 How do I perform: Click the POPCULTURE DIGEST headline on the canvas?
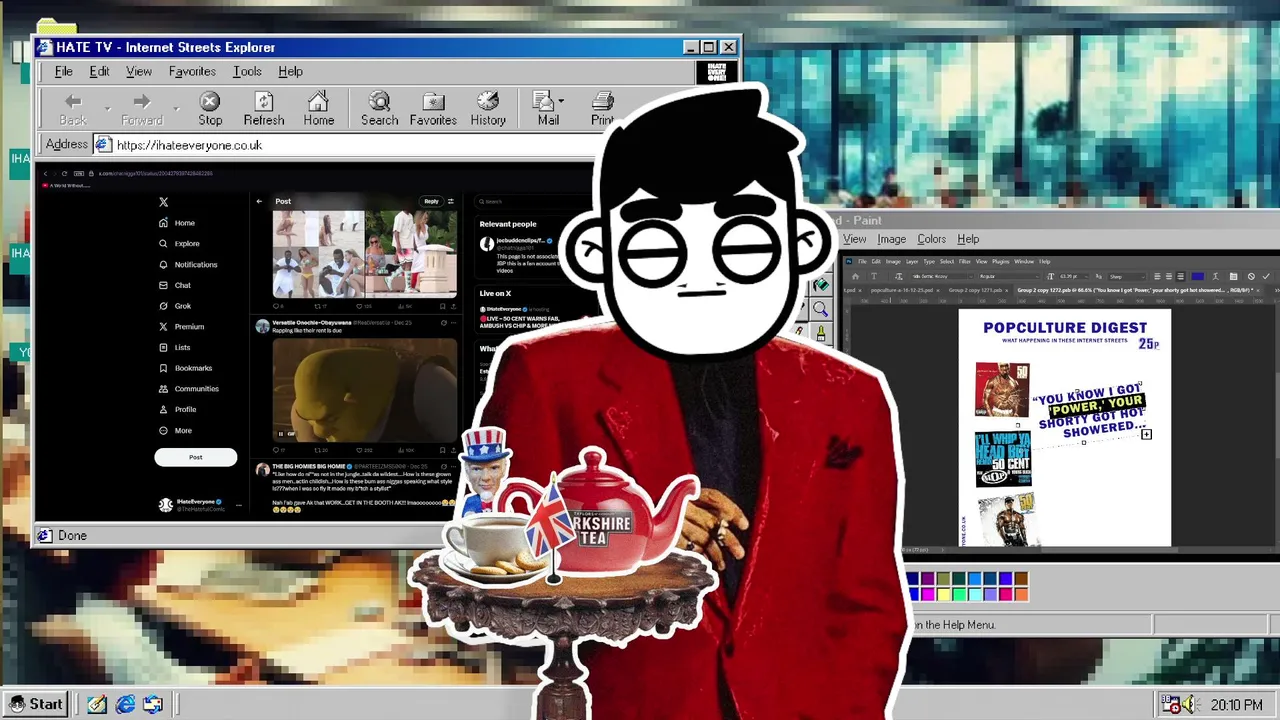click(1065, 327)
